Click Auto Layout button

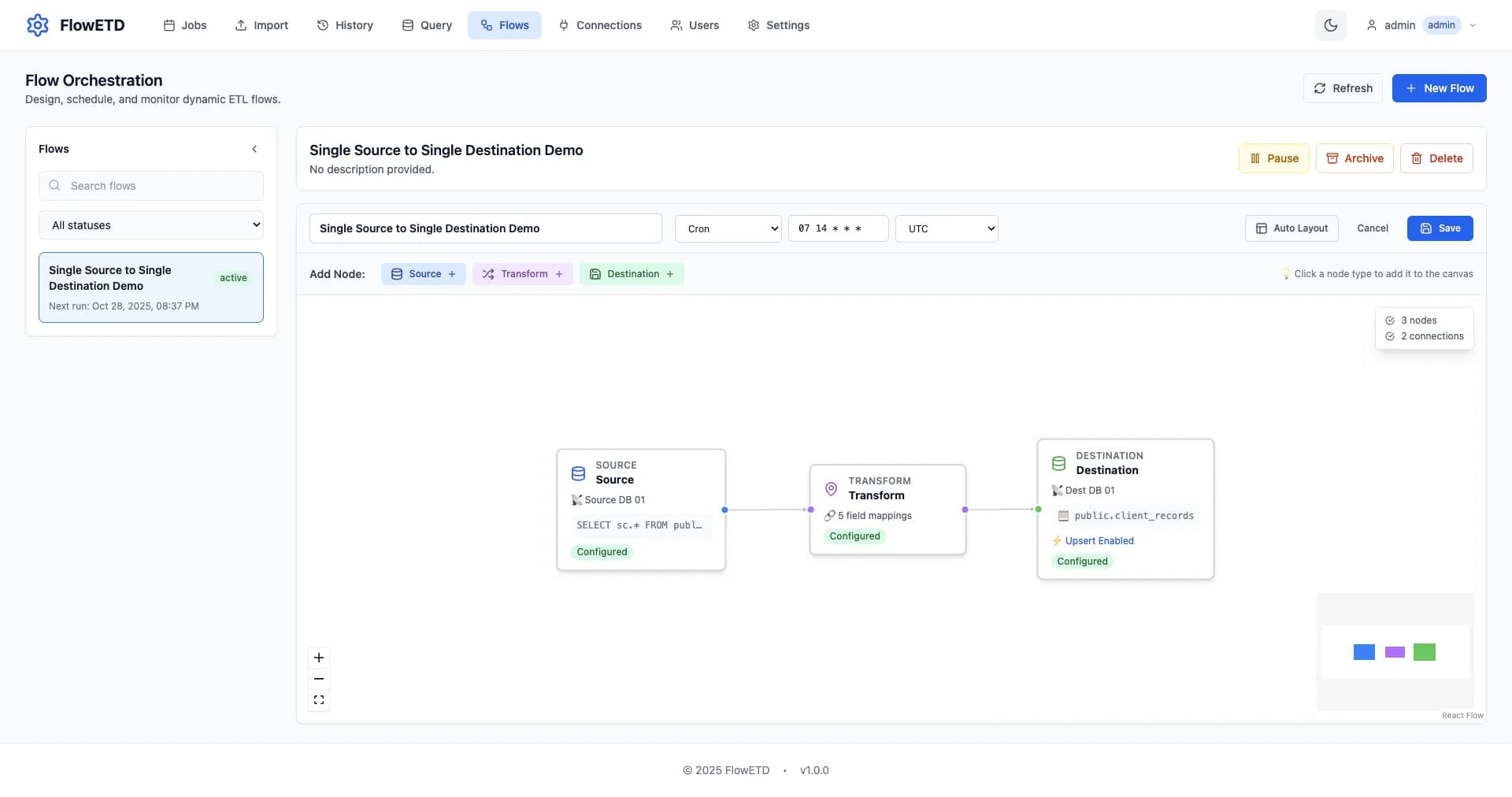tap(1291, 228)
